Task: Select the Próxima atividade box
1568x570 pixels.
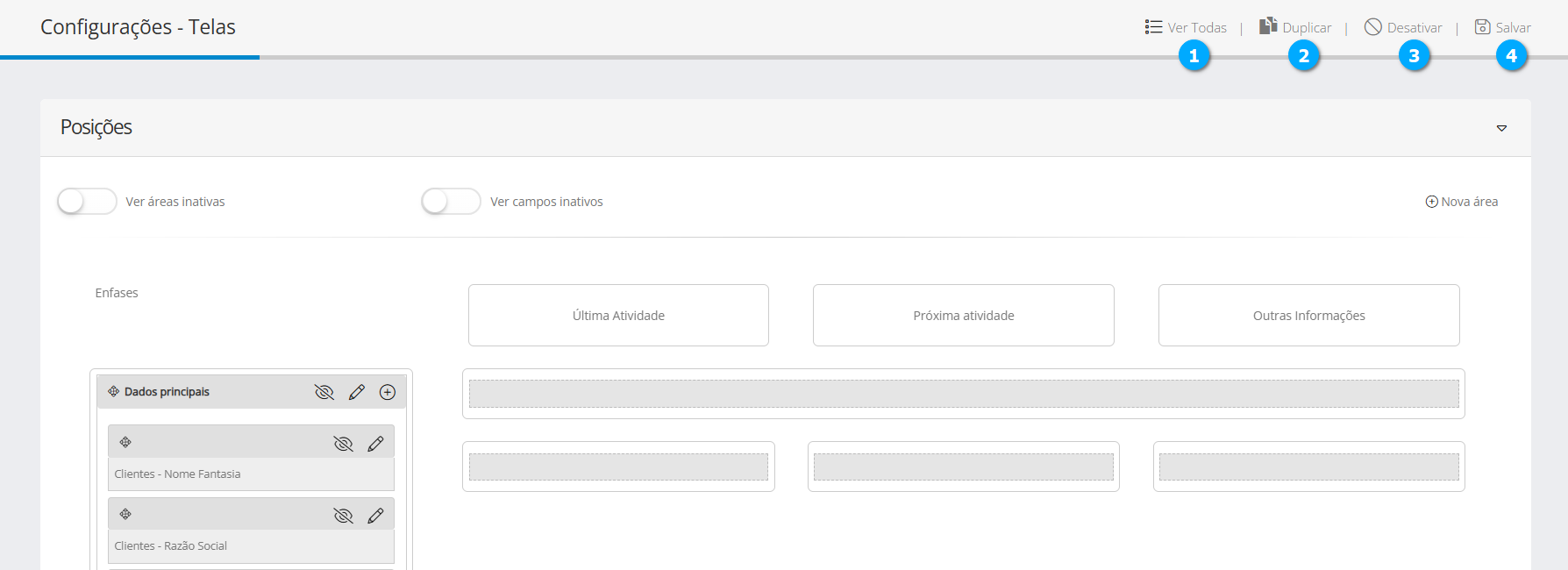Action: (963, 316)
